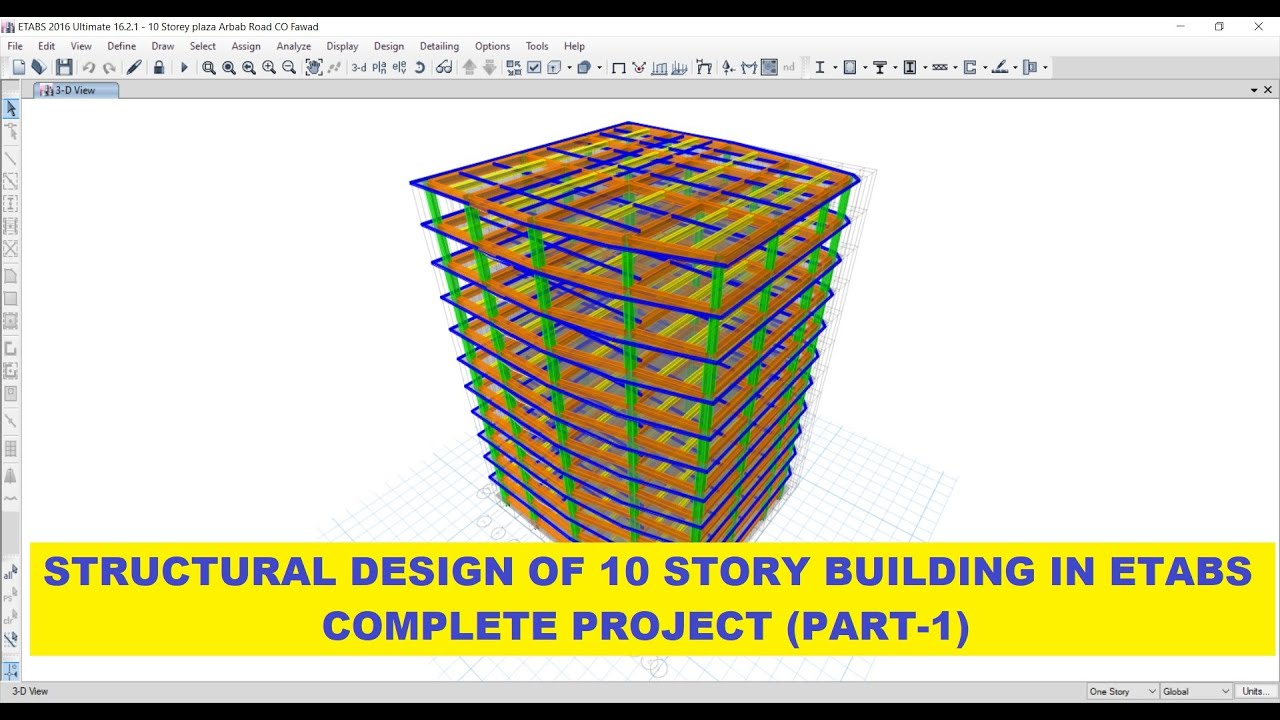Click the Select All 'all' icon
The height and width of the screenshot is (720, 1280).
point(11,573)
